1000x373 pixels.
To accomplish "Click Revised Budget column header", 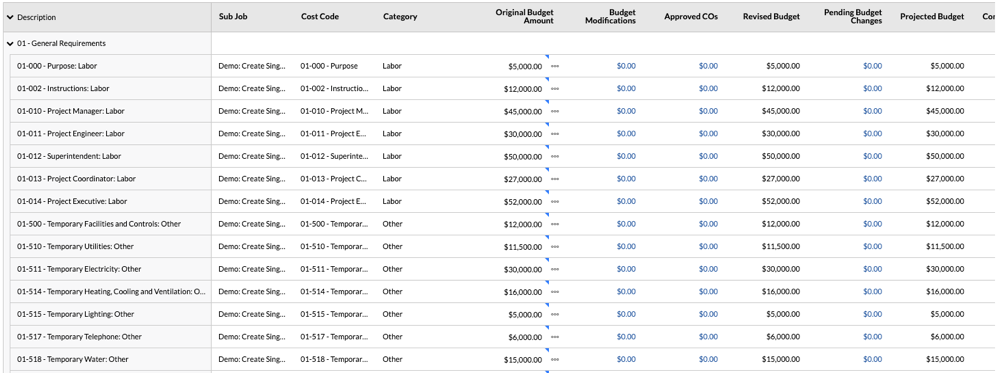I will 771,17.
